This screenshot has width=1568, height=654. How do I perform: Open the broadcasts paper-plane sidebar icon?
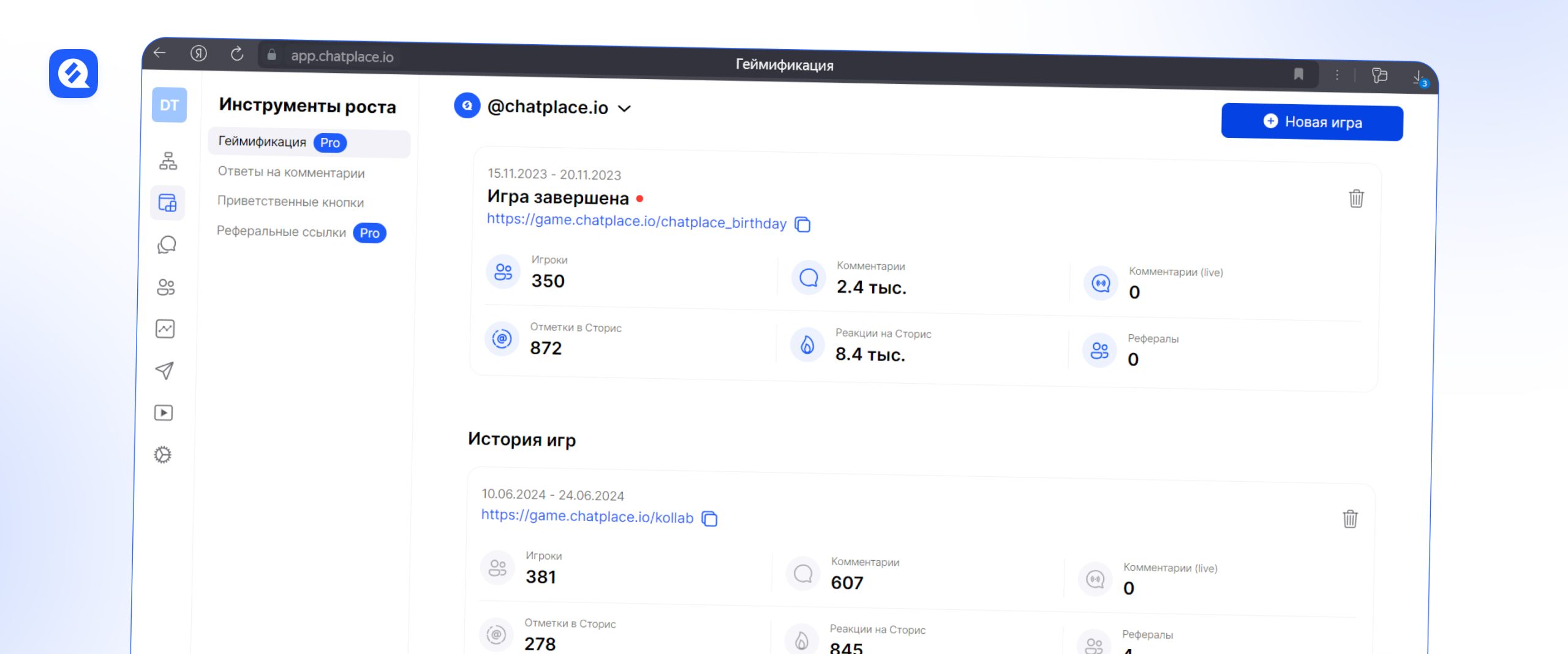tap(164, 370)
